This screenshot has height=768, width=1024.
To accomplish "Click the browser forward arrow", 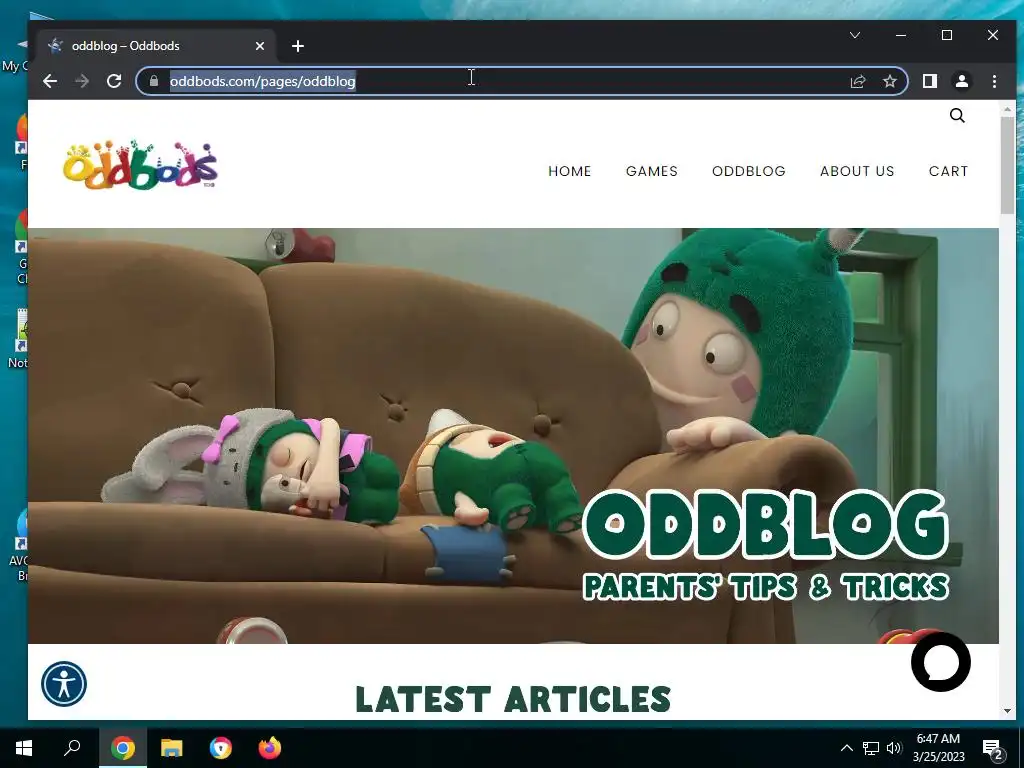I will point(82,81).
